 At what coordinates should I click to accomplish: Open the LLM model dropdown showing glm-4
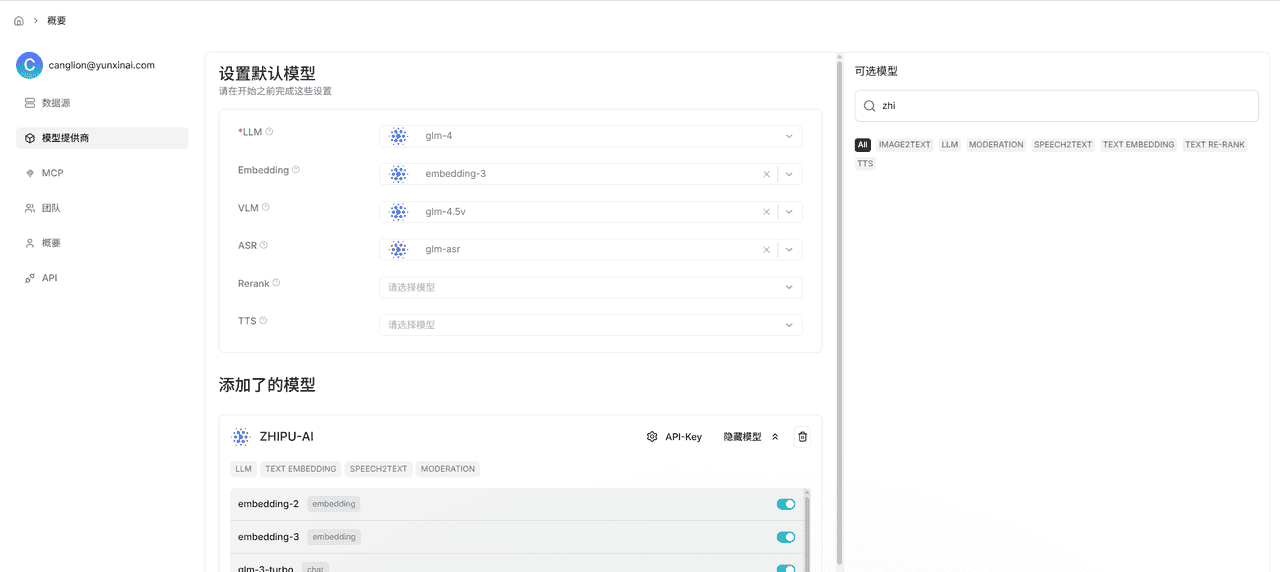pyautogui.click(x=591, y=136)
